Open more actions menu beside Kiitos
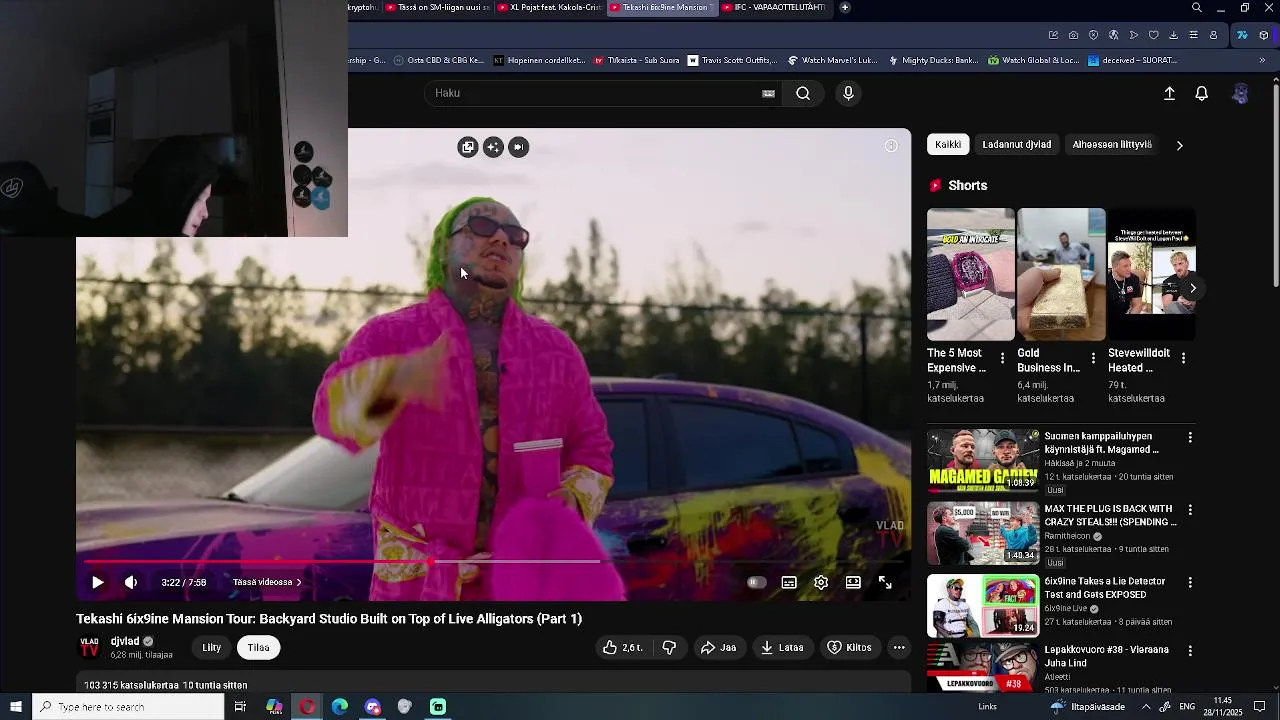This screenshot has width=1280, height=720. pos(899,647)
